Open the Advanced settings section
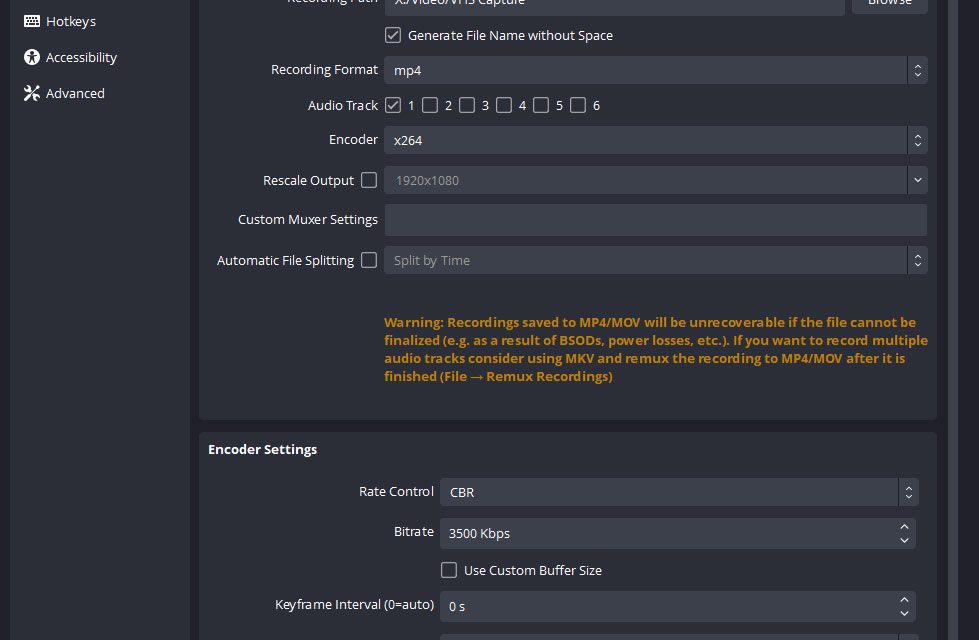 point(75,93)
